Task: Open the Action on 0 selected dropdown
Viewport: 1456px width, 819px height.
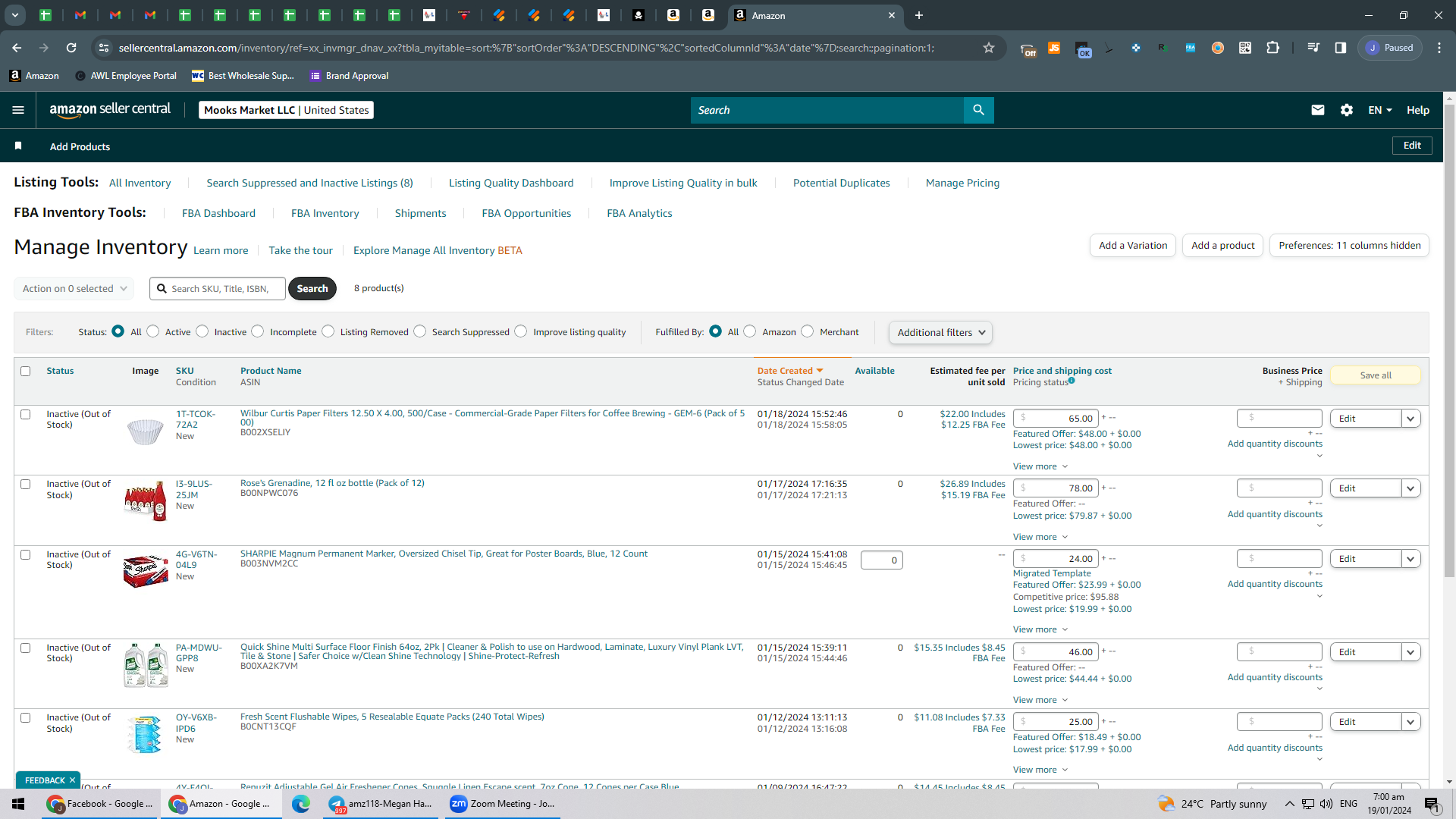Action: [74, 288]
